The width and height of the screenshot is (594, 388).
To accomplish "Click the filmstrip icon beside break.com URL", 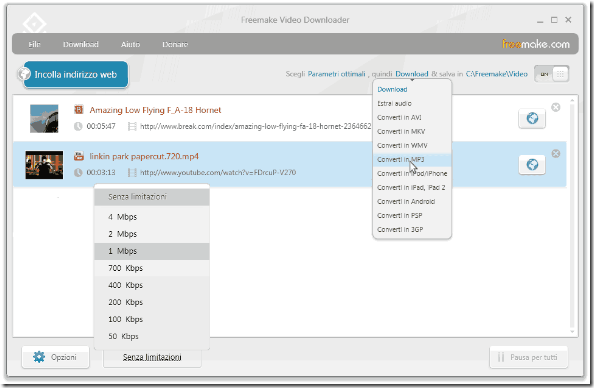I will (132, 127).
